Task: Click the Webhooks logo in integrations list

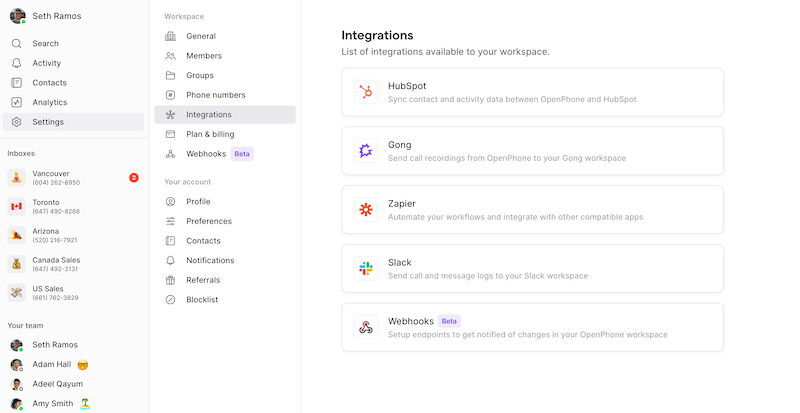Action: [366, 327]
